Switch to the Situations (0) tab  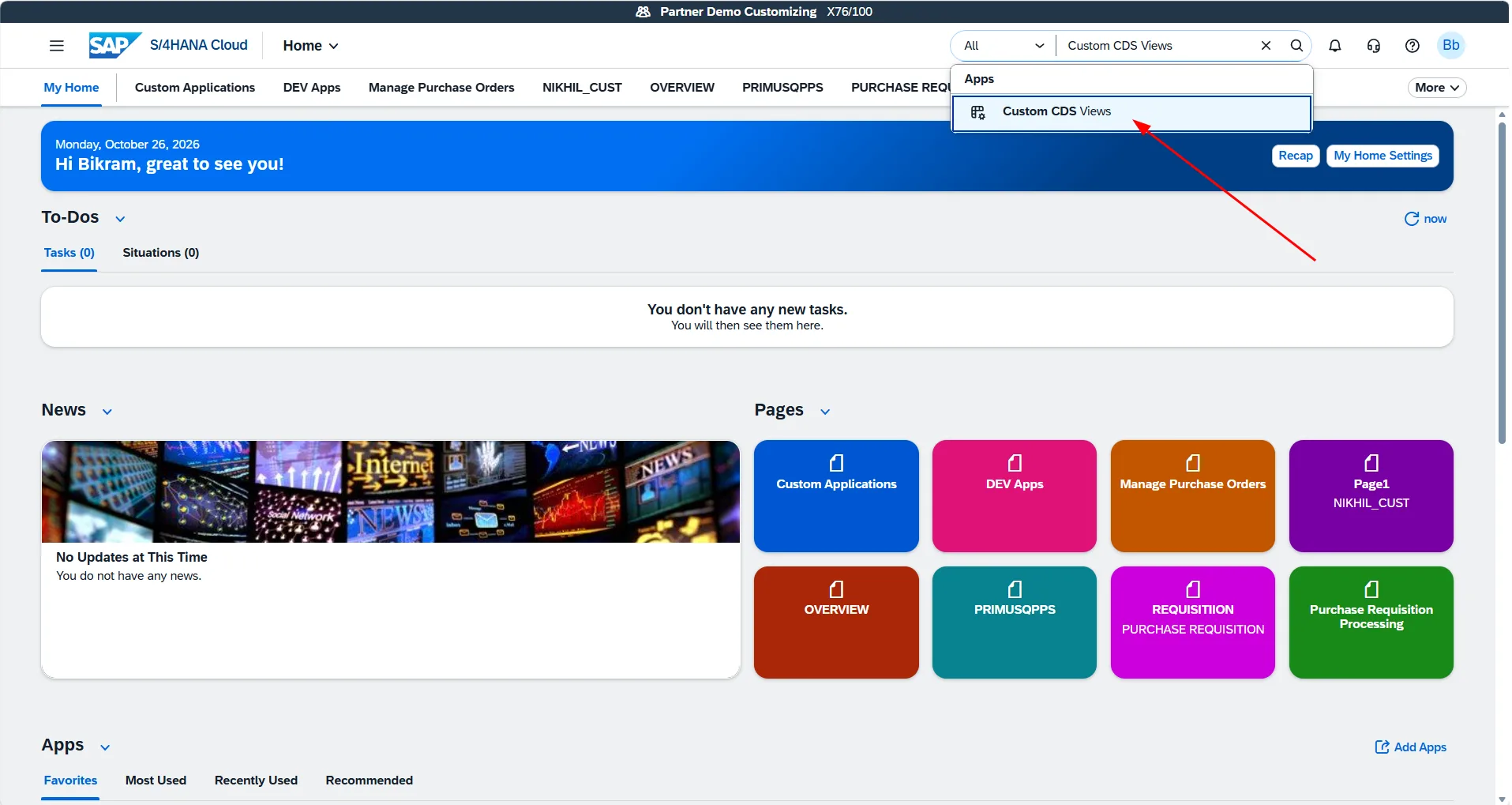[161, 253]
